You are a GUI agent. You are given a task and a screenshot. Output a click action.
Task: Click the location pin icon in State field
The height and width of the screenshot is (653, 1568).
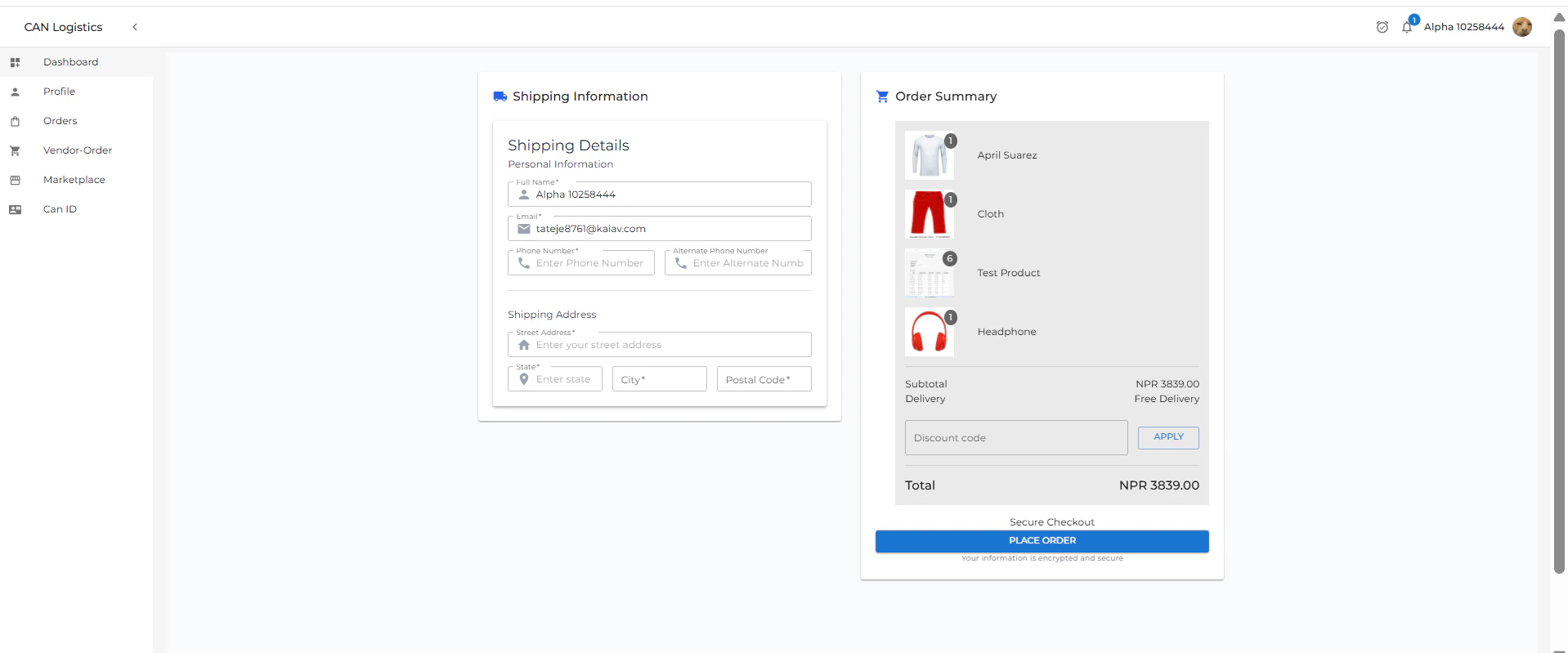point(524,379)
